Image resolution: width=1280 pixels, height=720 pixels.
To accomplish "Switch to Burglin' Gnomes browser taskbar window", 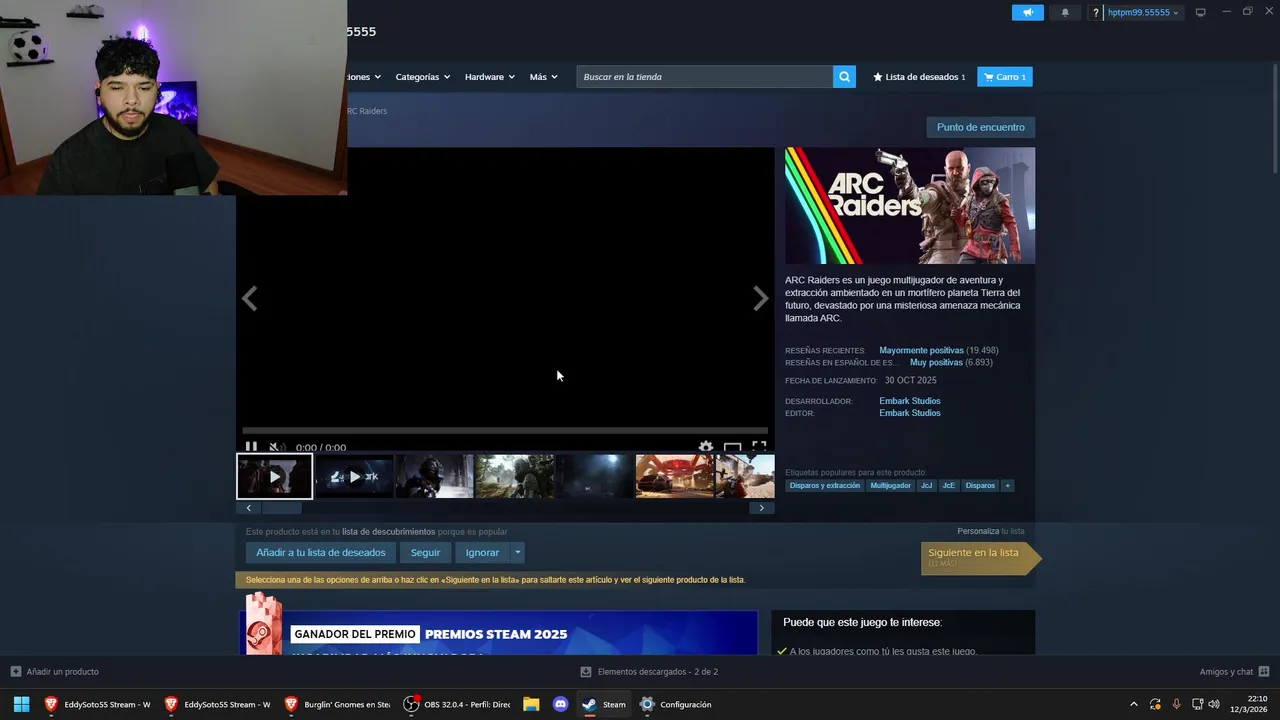I will click(337, 704).
